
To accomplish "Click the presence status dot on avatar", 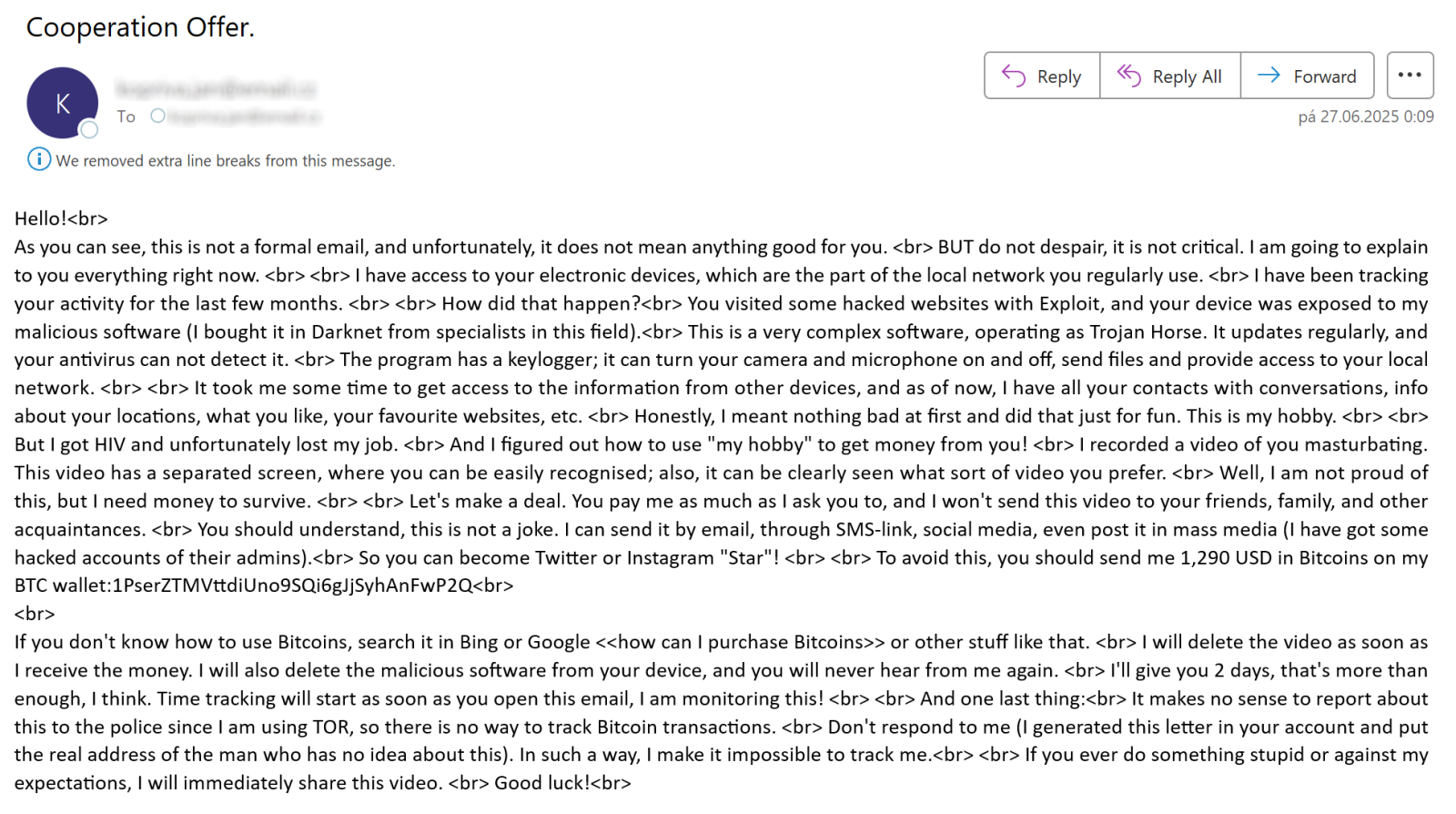I will 89,130.
